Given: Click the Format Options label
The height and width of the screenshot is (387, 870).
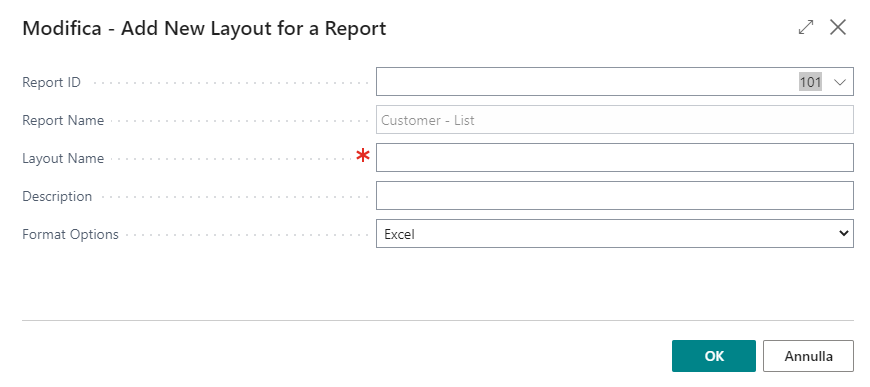Looking at the screenshot, I should tap(70, 234).
